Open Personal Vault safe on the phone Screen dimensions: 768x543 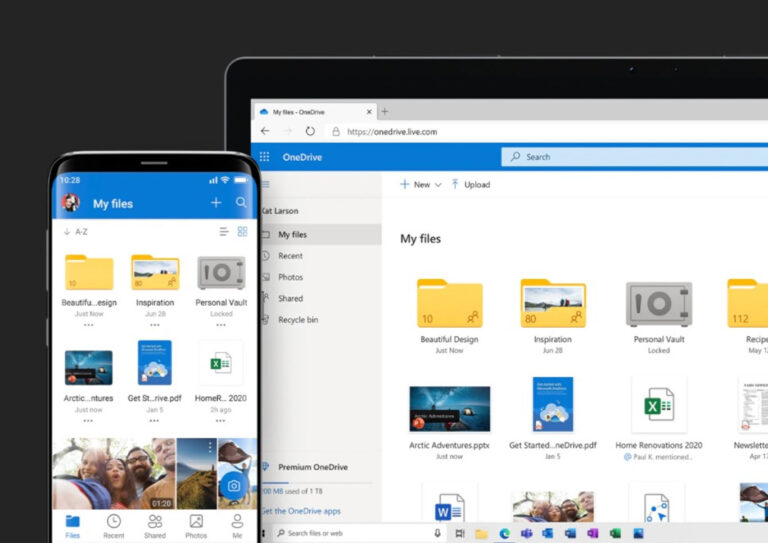(221, 273)
